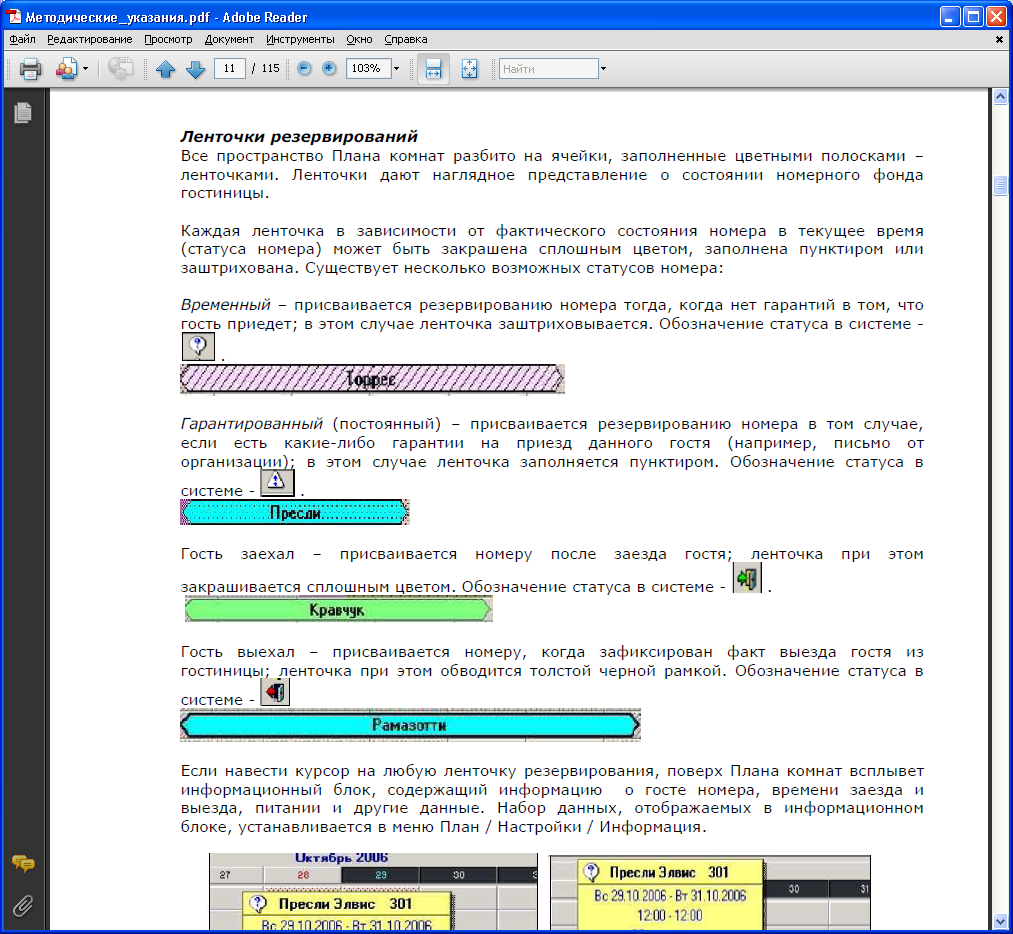
Task: Click the Adobe Reader title bar icon
Action: pyautogui.click(x=14, y=17)
